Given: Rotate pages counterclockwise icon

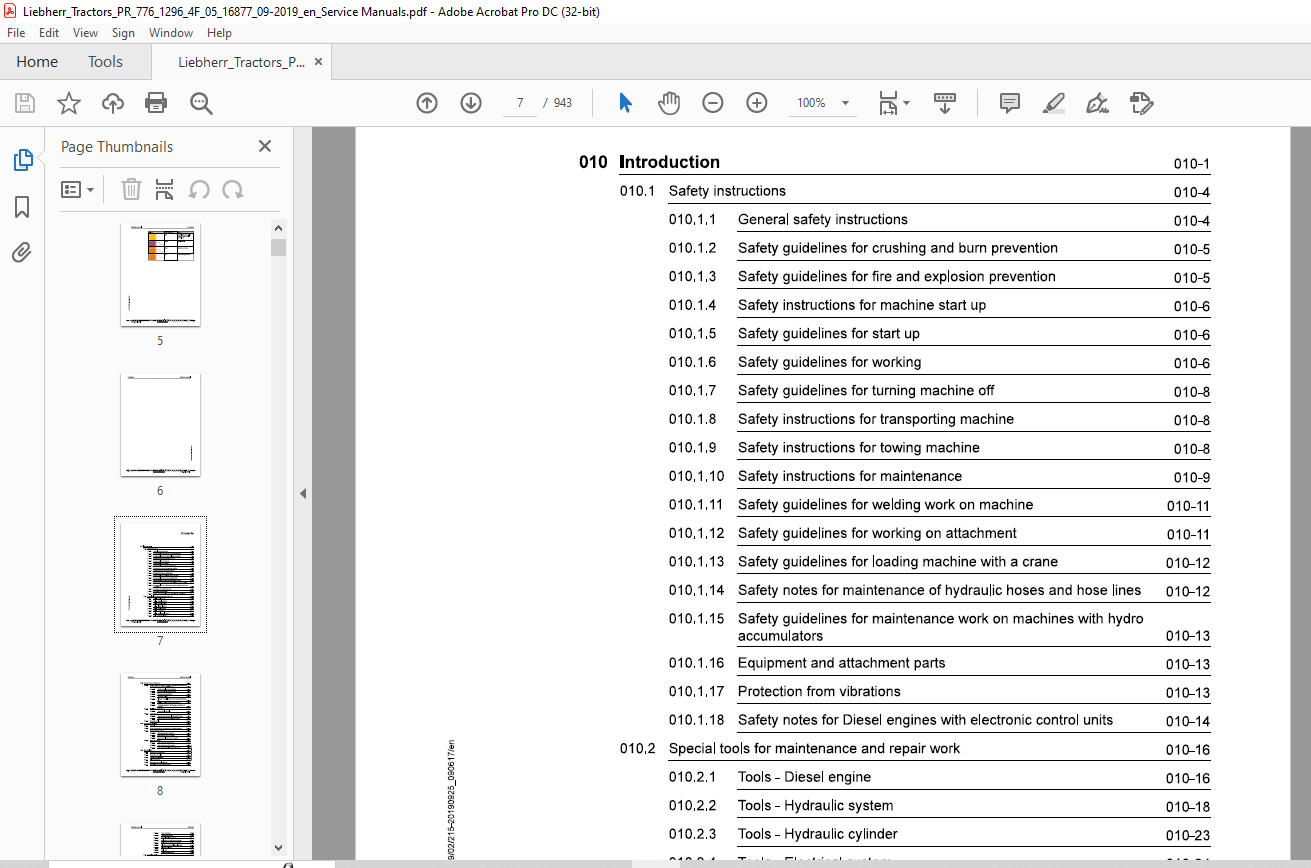Looking at the screenshot, I should click(x=199, y=189).
